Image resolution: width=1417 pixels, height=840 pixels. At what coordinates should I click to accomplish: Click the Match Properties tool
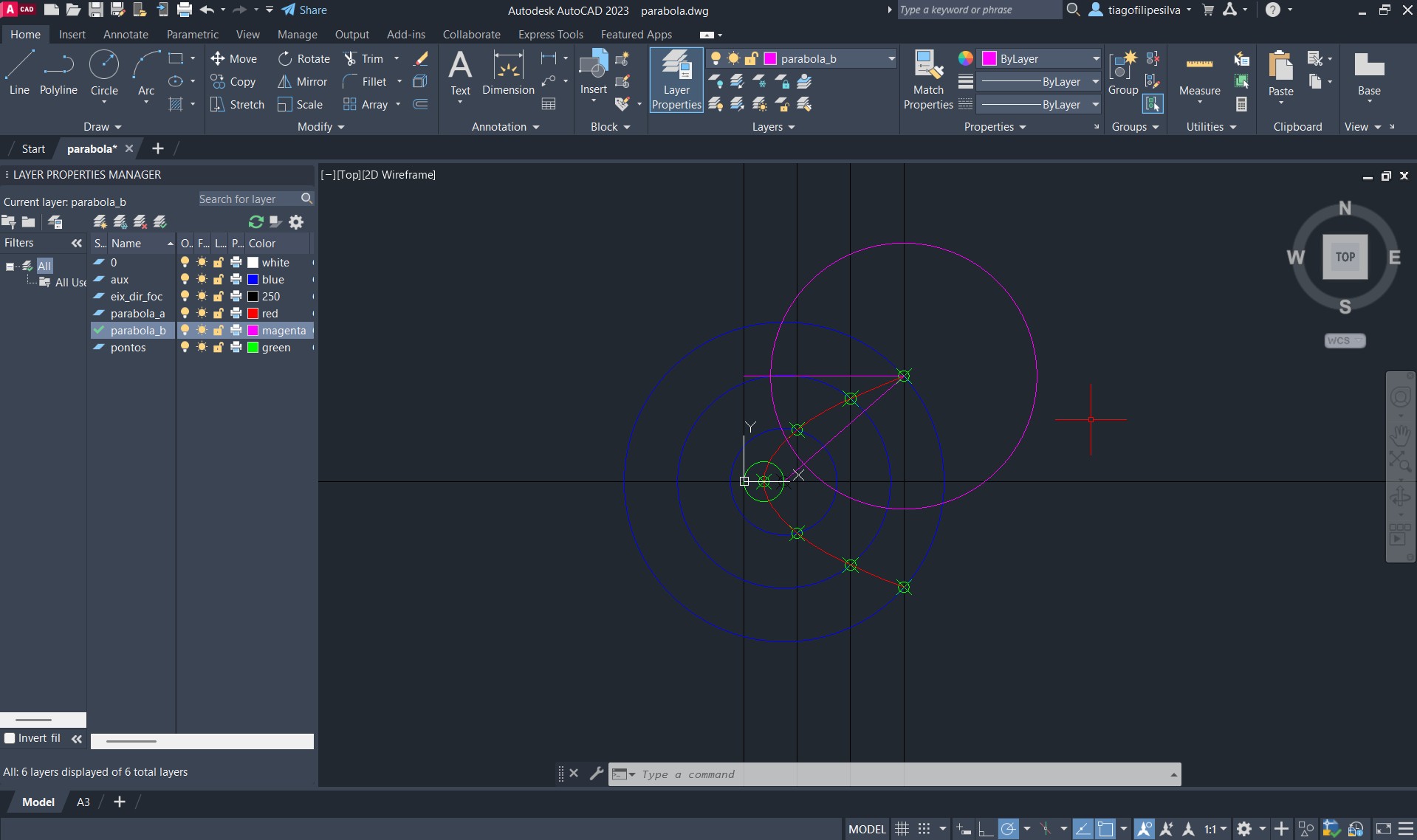[x=928, y=80]
